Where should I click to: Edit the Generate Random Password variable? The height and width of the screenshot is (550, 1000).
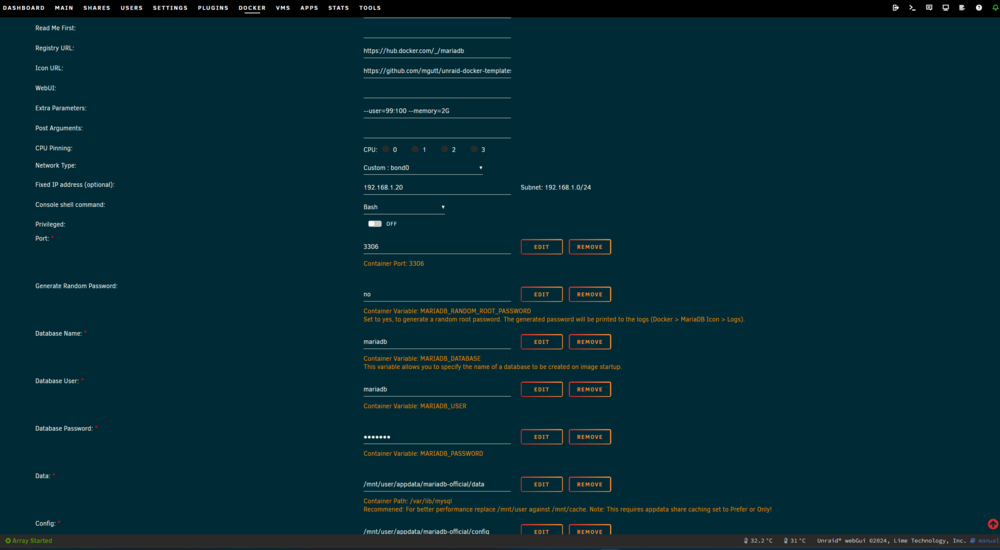click(541, 294)
